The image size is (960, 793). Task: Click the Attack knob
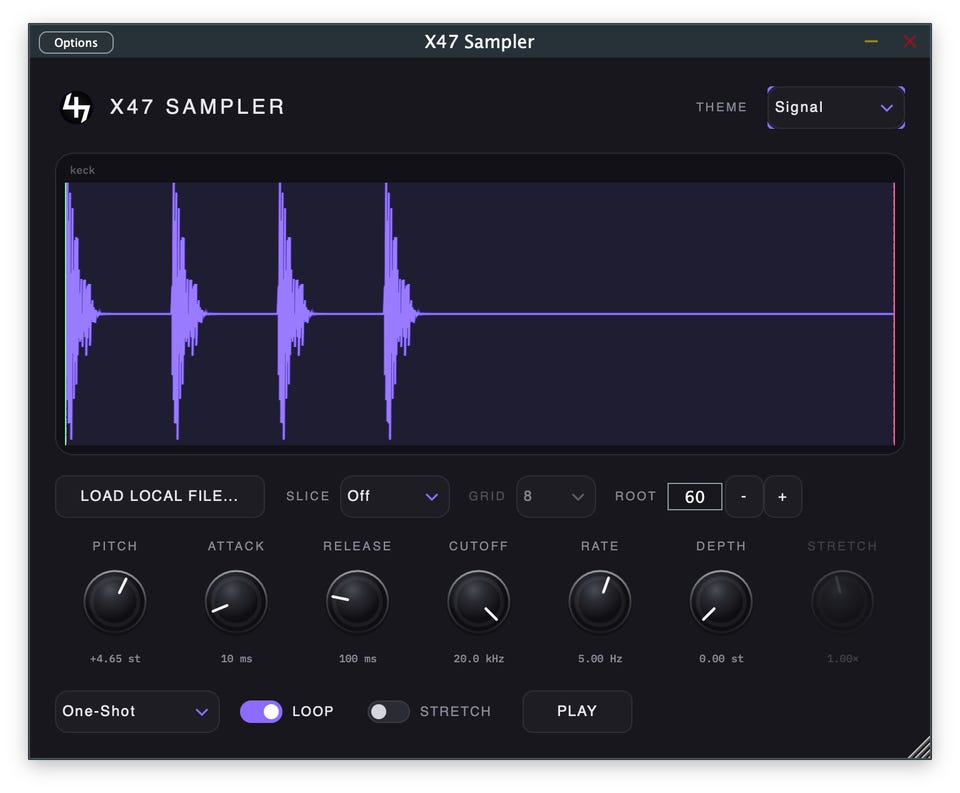(236, 601)
